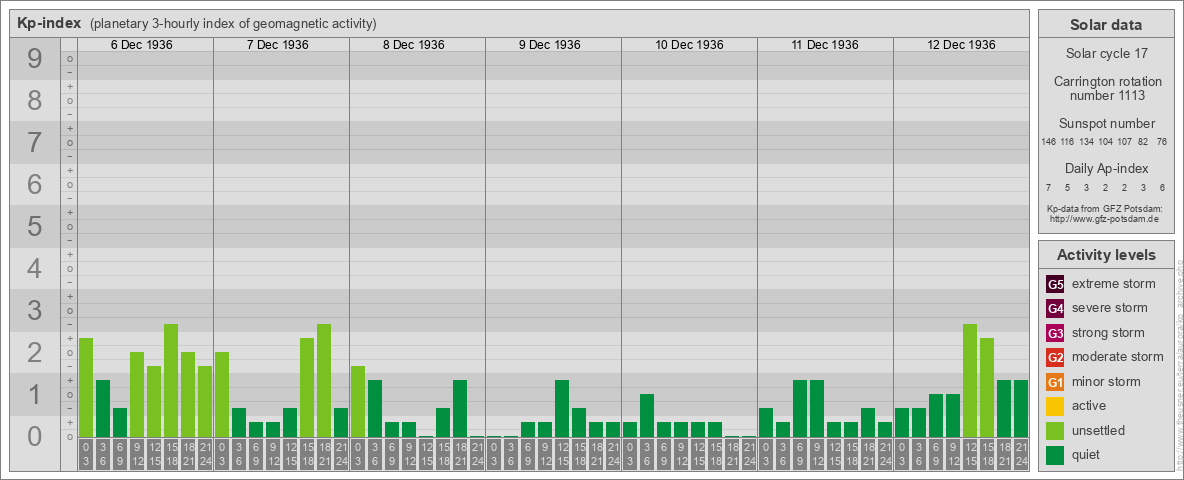Click Ap-index value 5
This screenshot has height=480, width=1184.
1068,187
